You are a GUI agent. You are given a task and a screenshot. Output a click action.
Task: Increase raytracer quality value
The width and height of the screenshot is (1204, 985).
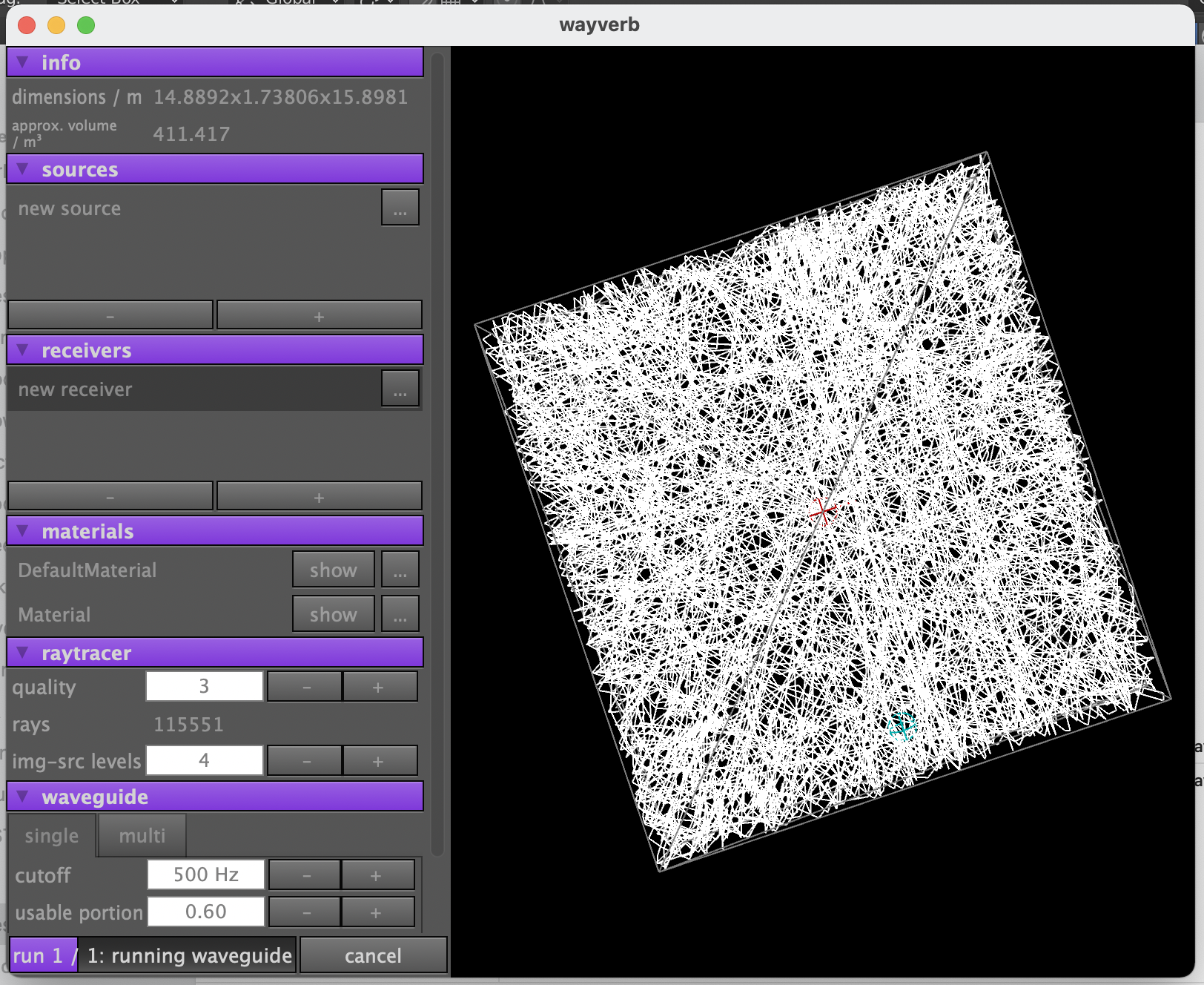378,687
